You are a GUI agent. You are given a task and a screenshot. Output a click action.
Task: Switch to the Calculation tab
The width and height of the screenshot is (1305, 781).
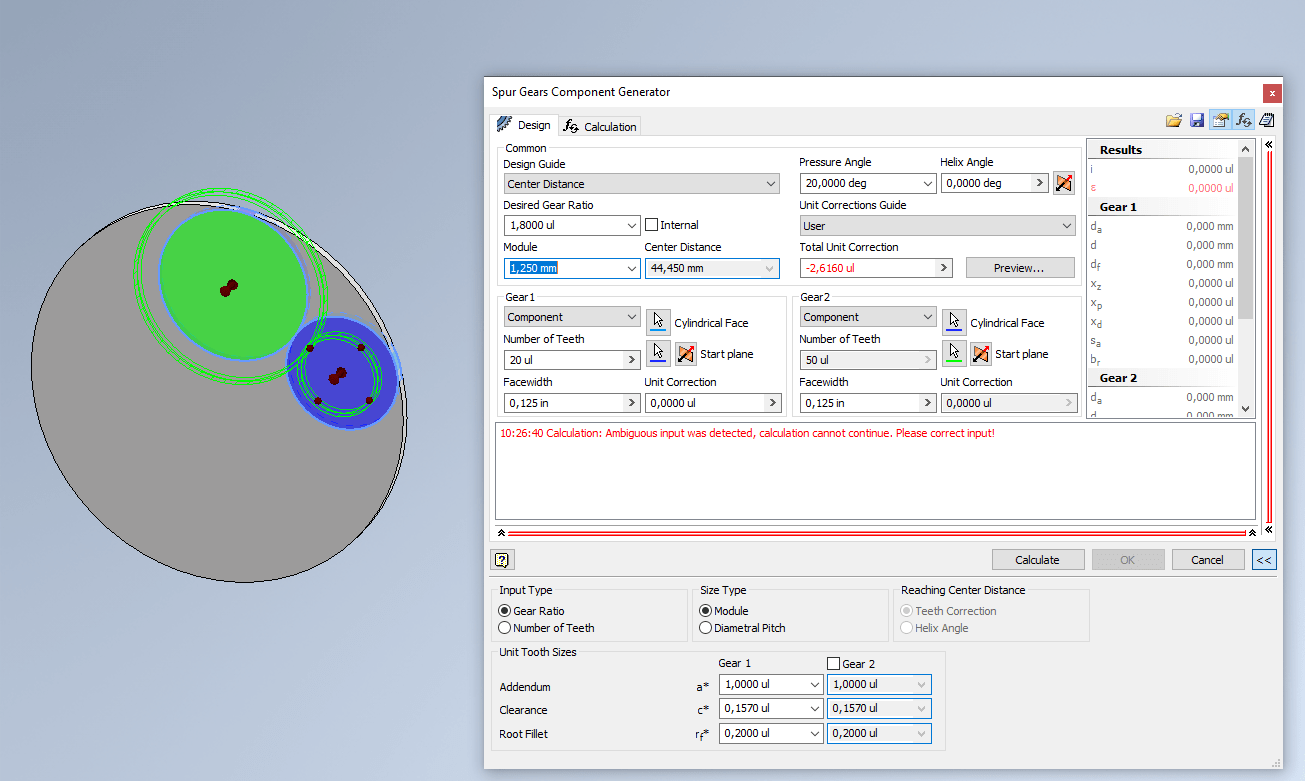coord(601,126)
